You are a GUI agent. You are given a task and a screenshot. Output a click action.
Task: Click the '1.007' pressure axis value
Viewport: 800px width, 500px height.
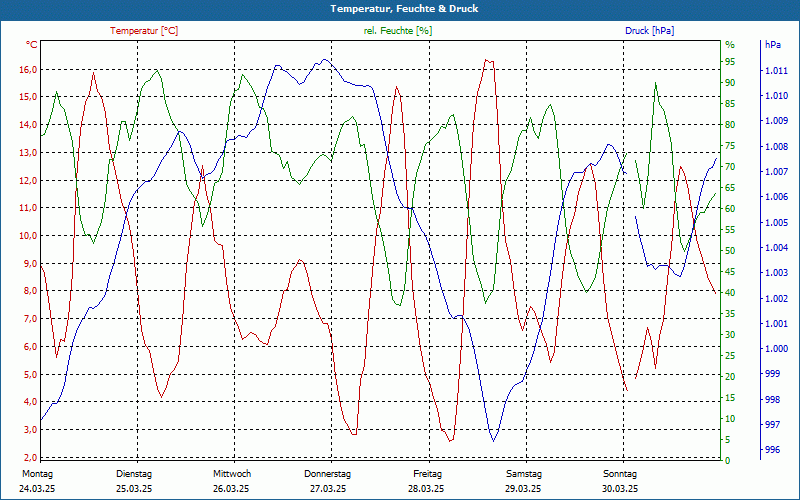tap(777, 171)
